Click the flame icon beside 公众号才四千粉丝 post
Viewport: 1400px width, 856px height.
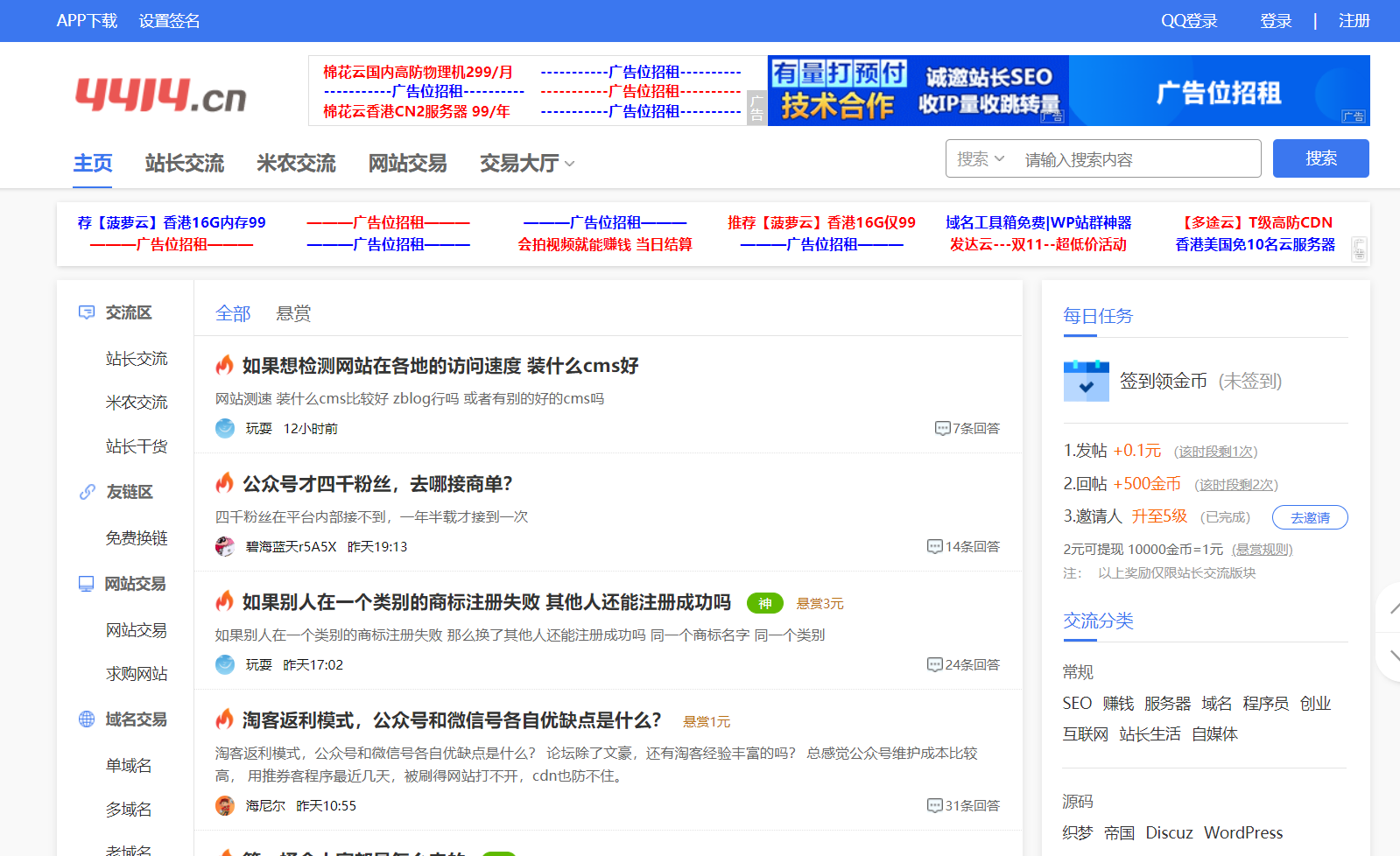click(225, 483)
